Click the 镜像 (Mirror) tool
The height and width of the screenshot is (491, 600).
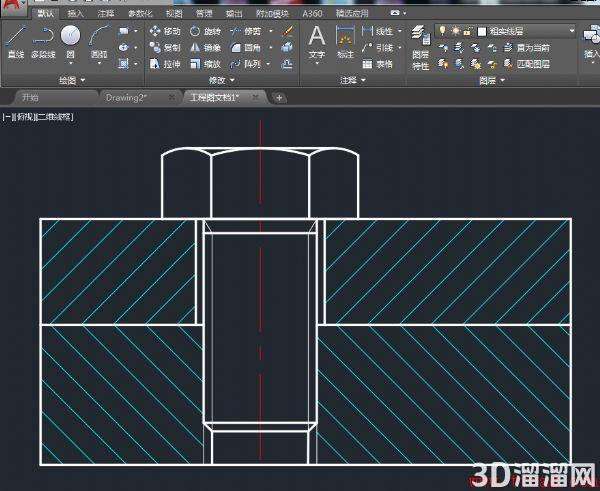[x=205, y=47]
